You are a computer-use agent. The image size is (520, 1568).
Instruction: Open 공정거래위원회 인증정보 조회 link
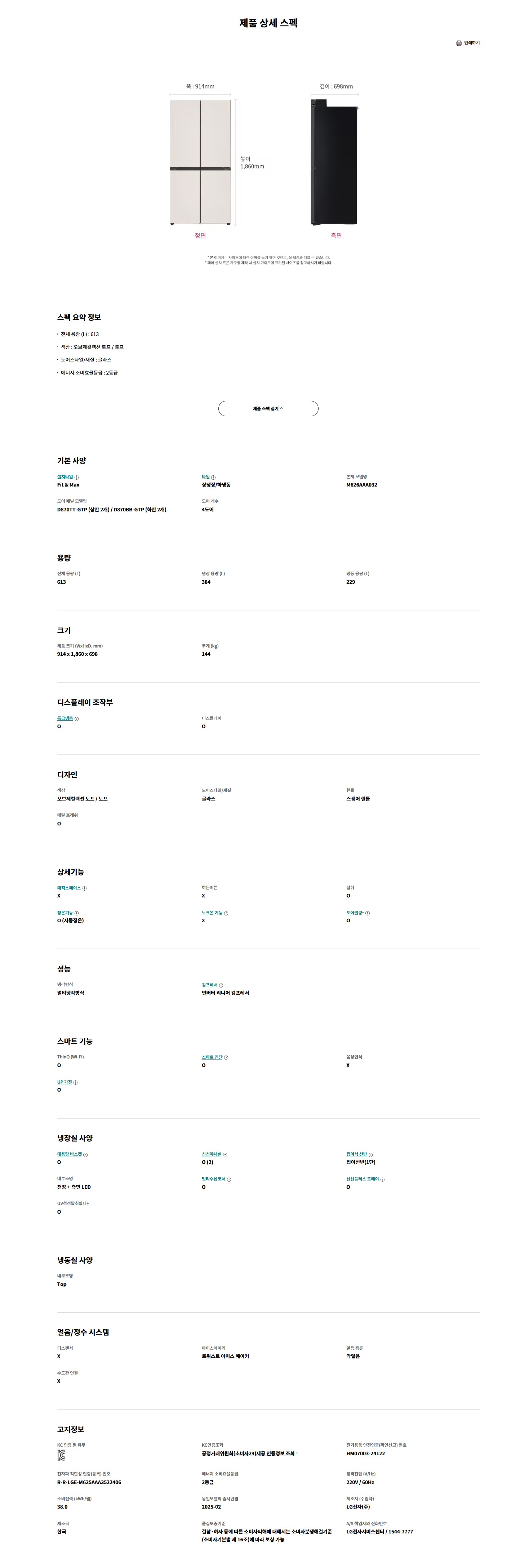[x=248, y=1453]
